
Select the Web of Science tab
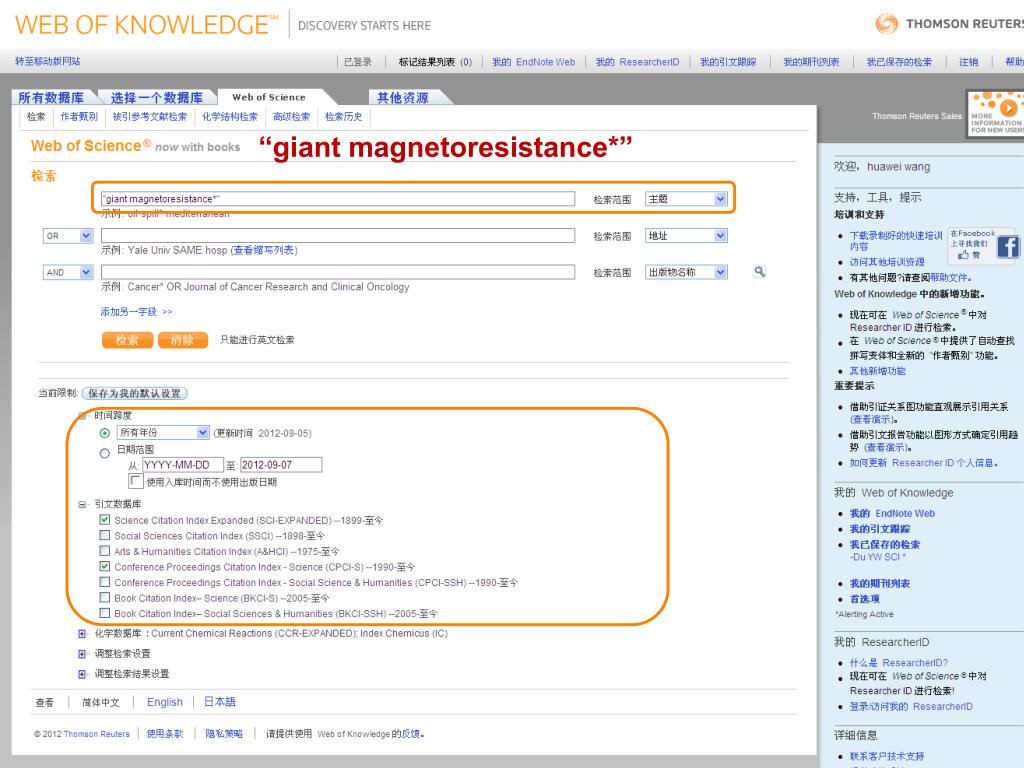pyautogui.click(x=269, y=97)
